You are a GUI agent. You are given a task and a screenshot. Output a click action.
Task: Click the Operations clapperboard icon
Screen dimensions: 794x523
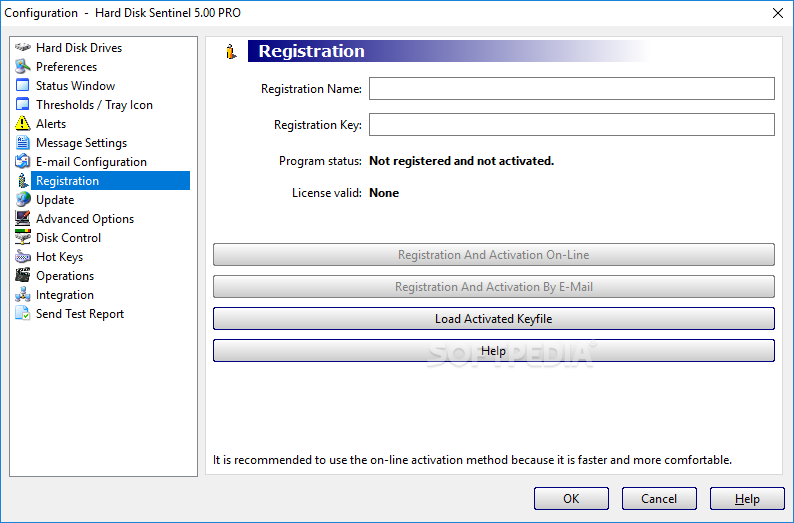pos(23,275)
